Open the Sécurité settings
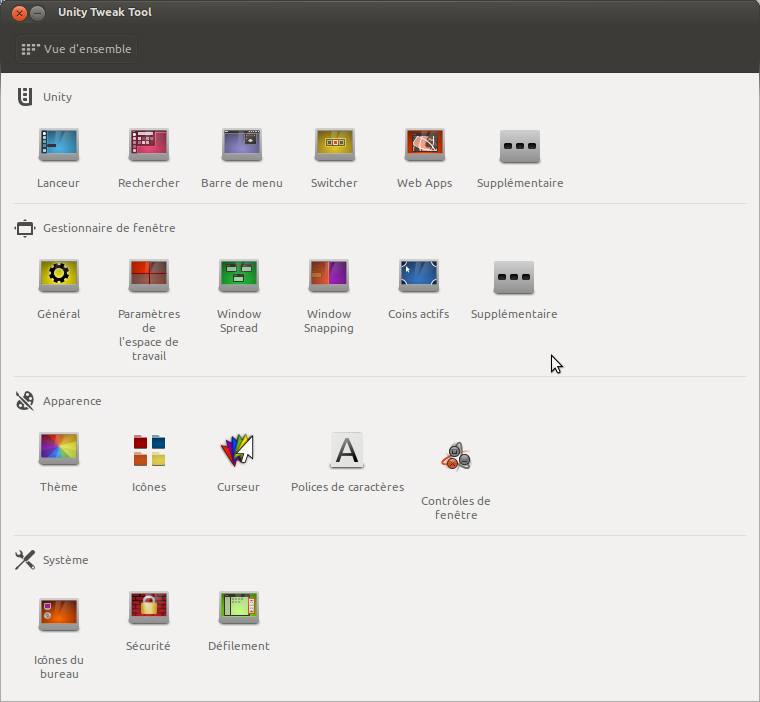Screen dimensions: 760x702 coord(149,608)
